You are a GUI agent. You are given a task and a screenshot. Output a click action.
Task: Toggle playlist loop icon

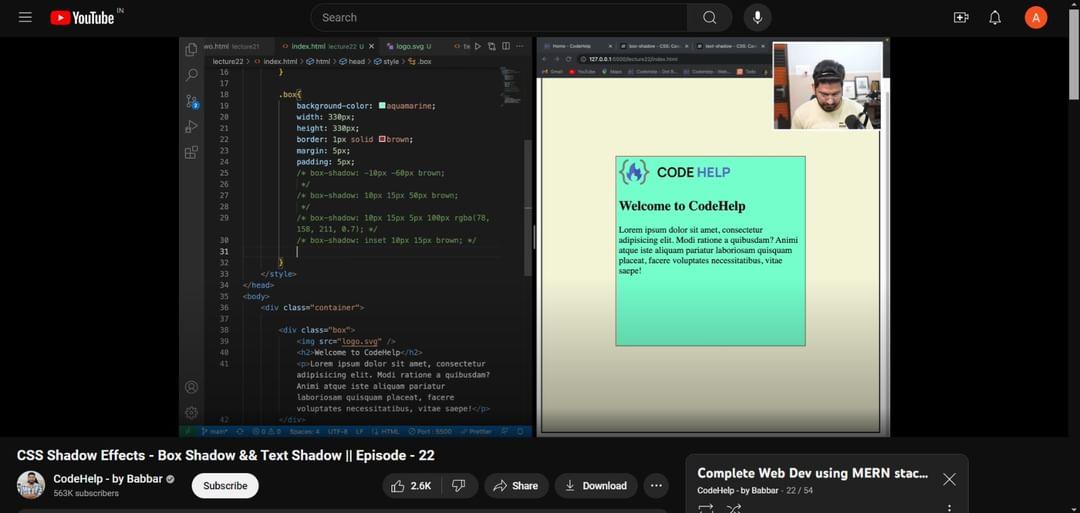(x=705, y=509)
